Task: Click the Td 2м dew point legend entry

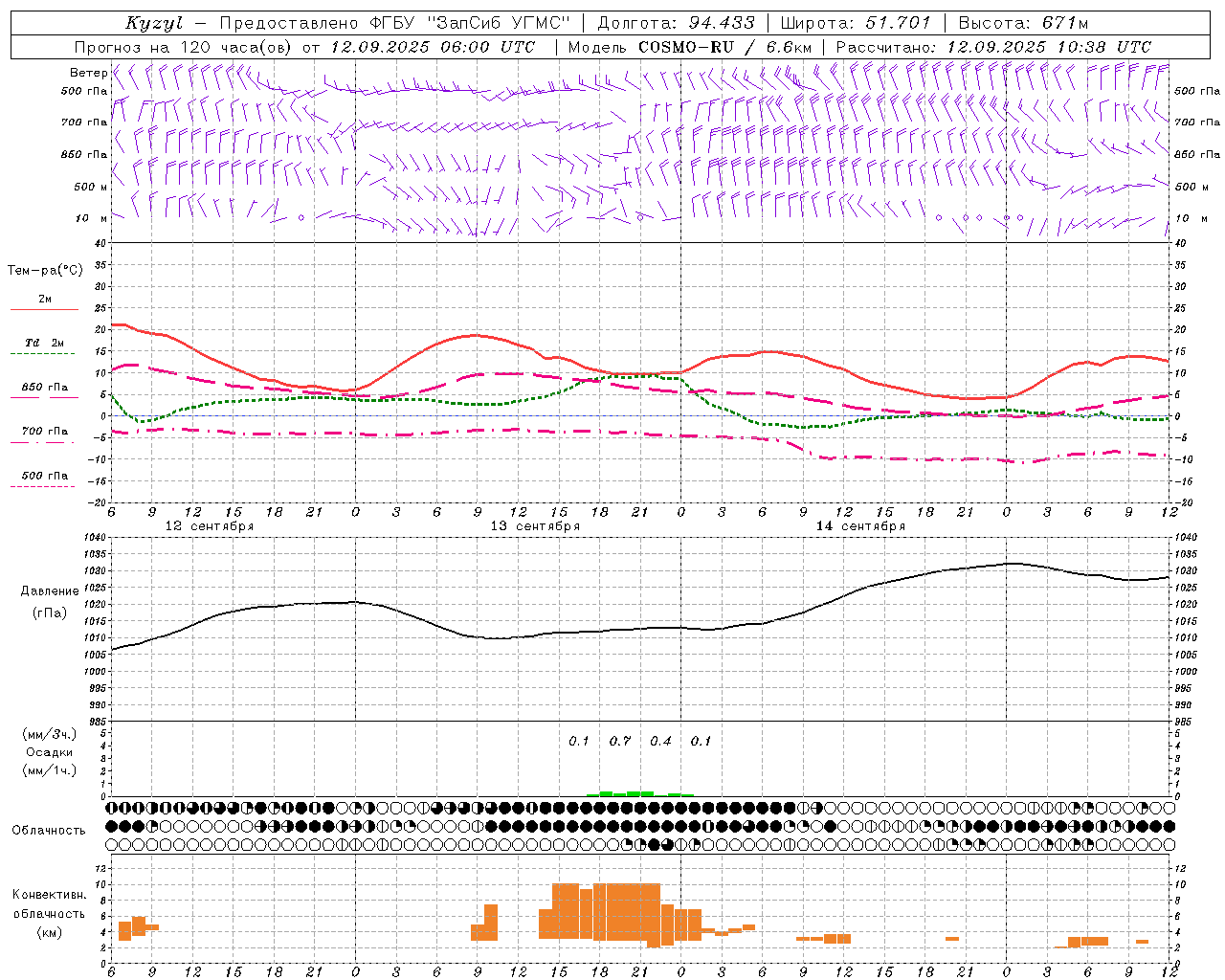Action: click(x=44, y=346)
